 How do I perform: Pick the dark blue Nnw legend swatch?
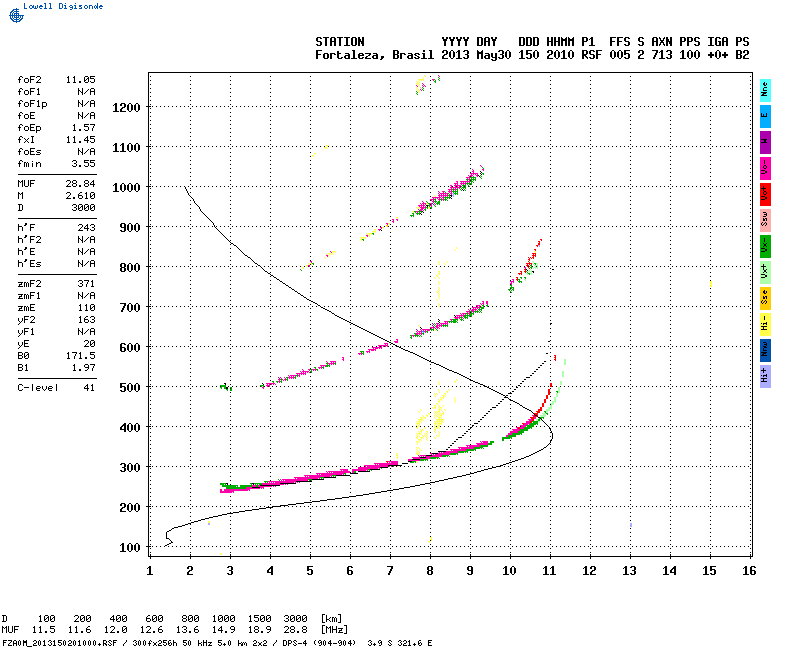click(x=765, y=351)
